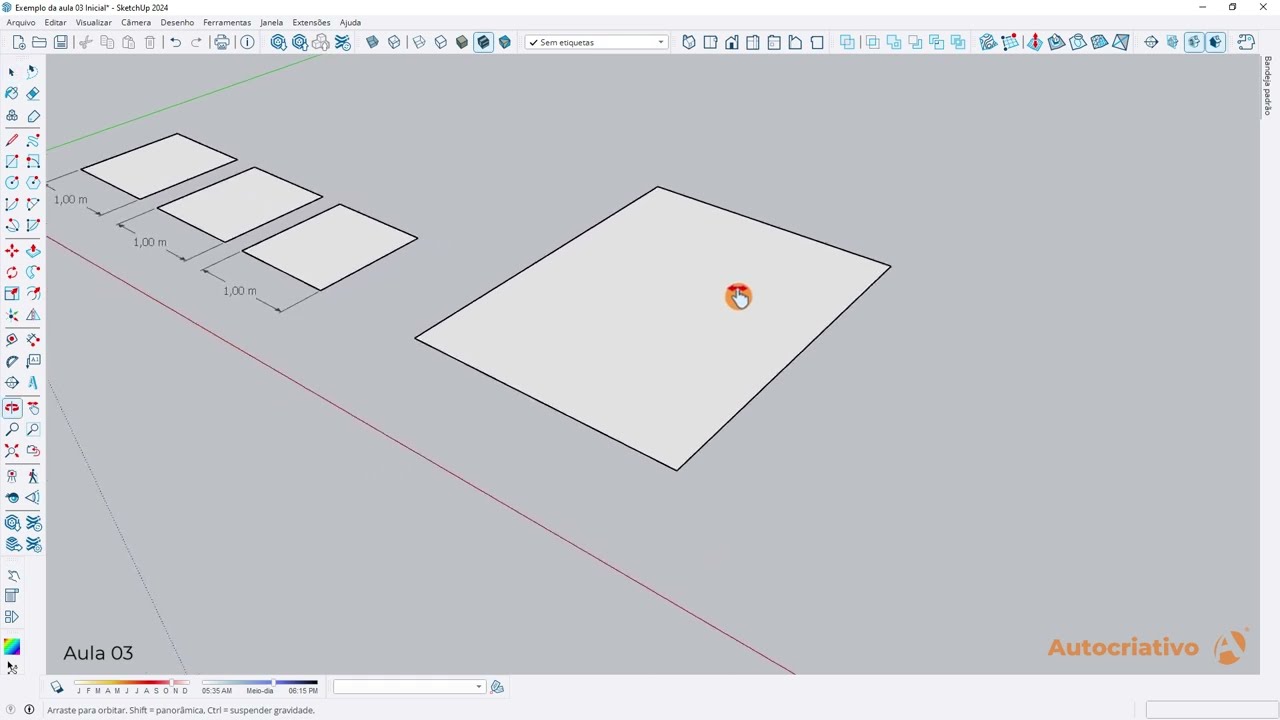Open Model Info icon
The image size is (1280, 720).
(x=247, y=42)
